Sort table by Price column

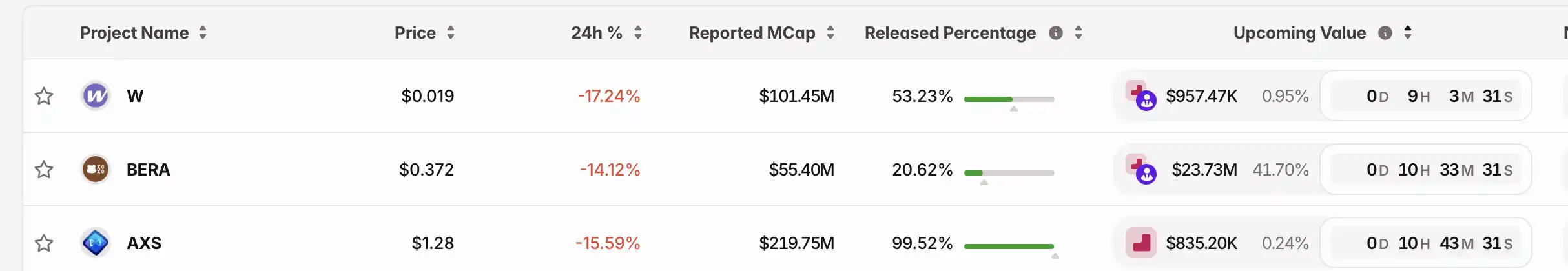click(451, 33)
